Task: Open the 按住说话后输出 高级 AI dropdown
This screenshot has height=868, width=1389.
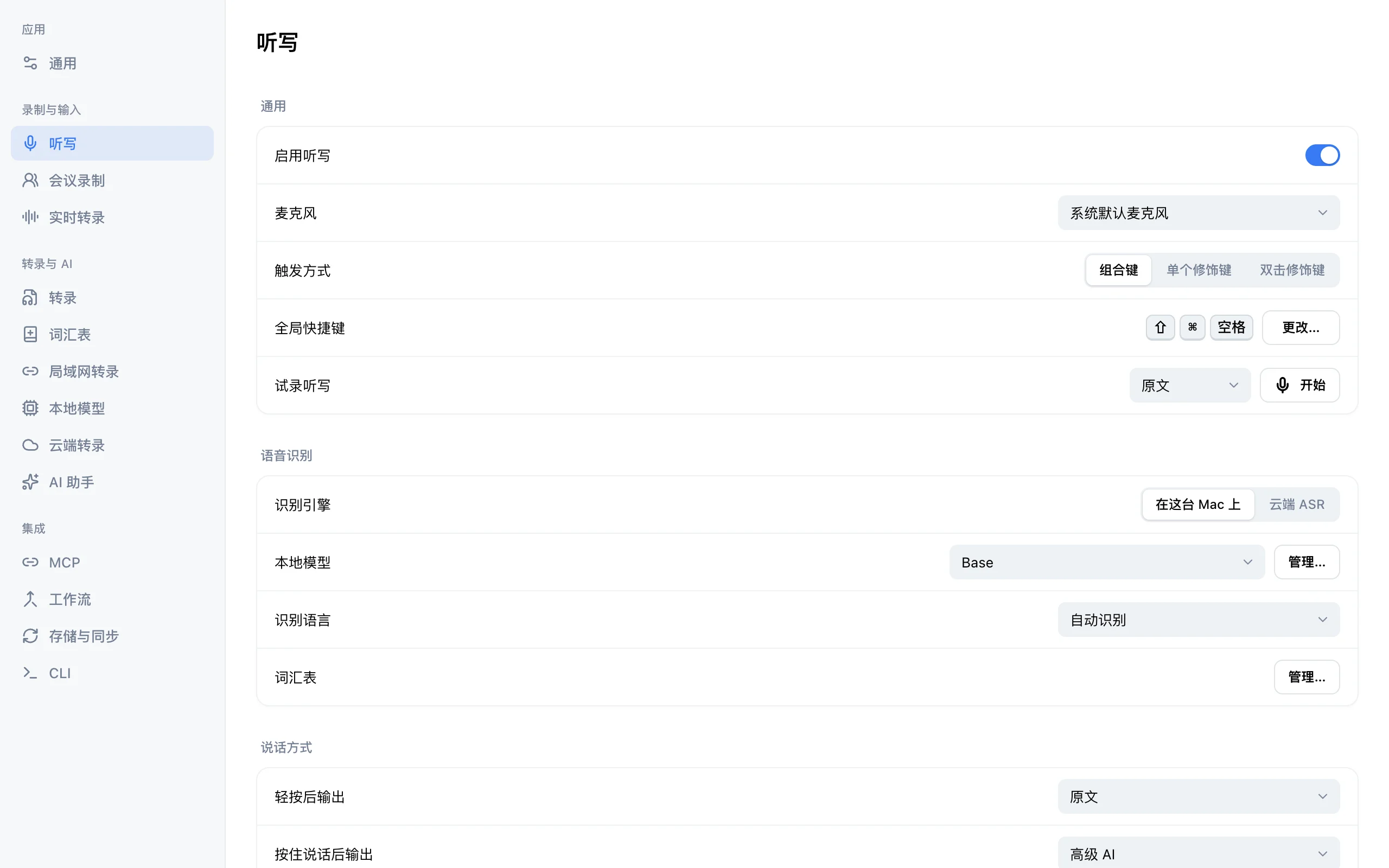Action: 1199,853
